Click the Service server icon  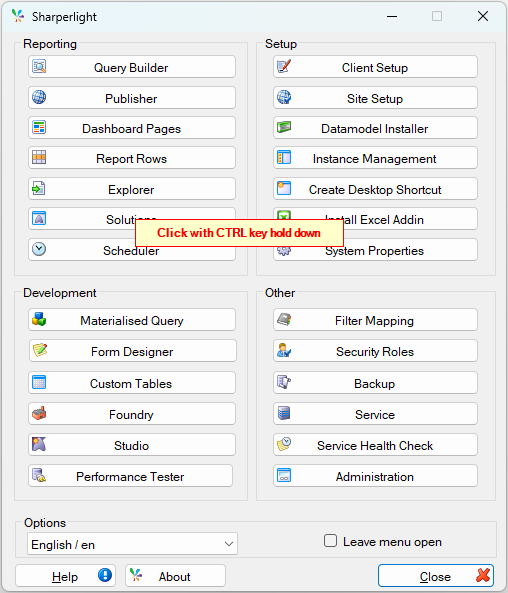coord(284,413)
